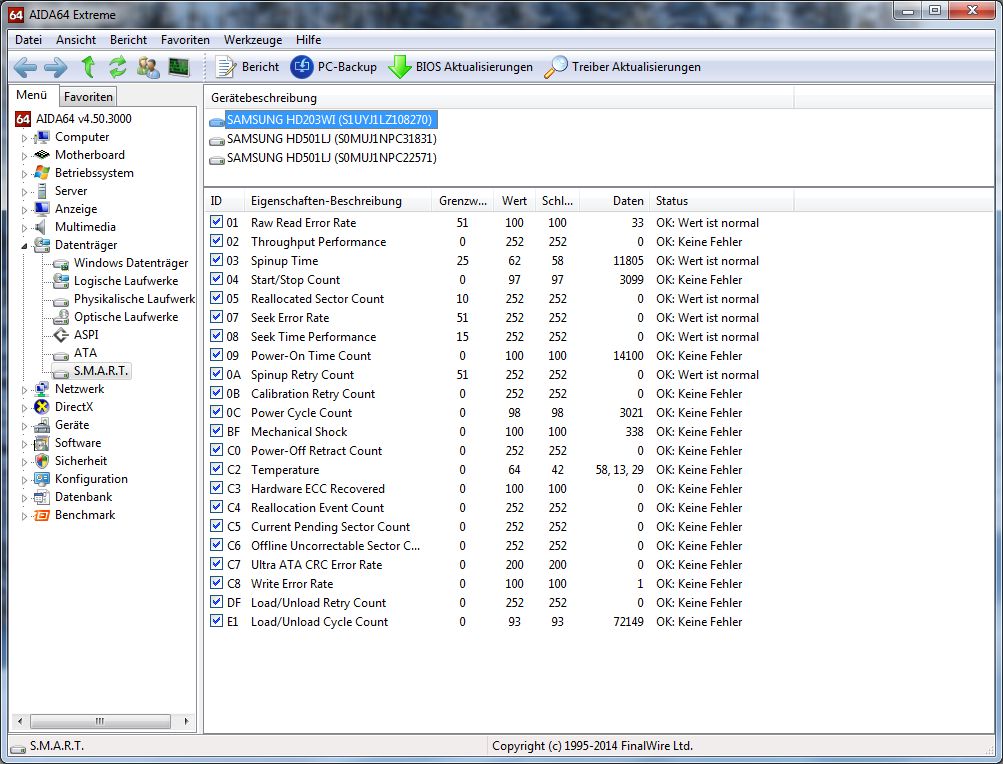Viewport: 1003px width, 764px height.
Task: Sort by the Daten column header
Action: pyautogui.click(x=614, y=201)
